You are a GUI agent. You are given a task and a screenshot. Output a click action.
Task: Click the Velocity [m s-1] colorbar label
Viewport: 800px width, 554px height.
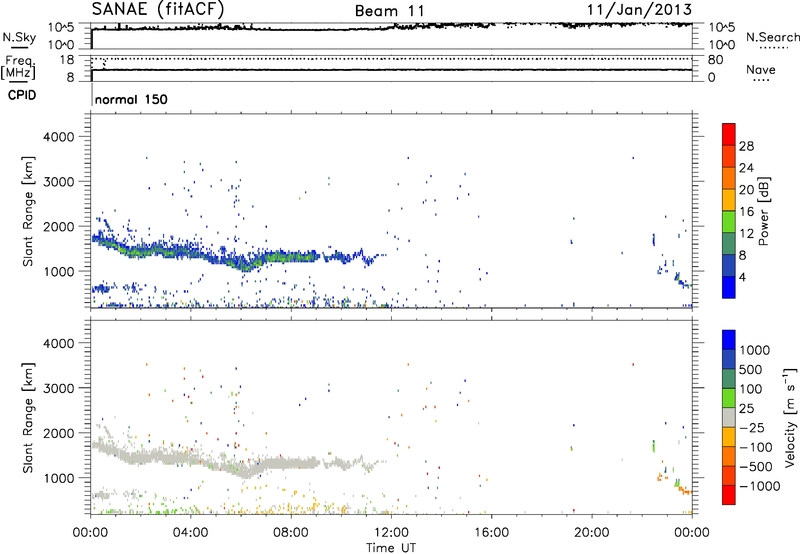pyautogui.click(x=790, y=417)
